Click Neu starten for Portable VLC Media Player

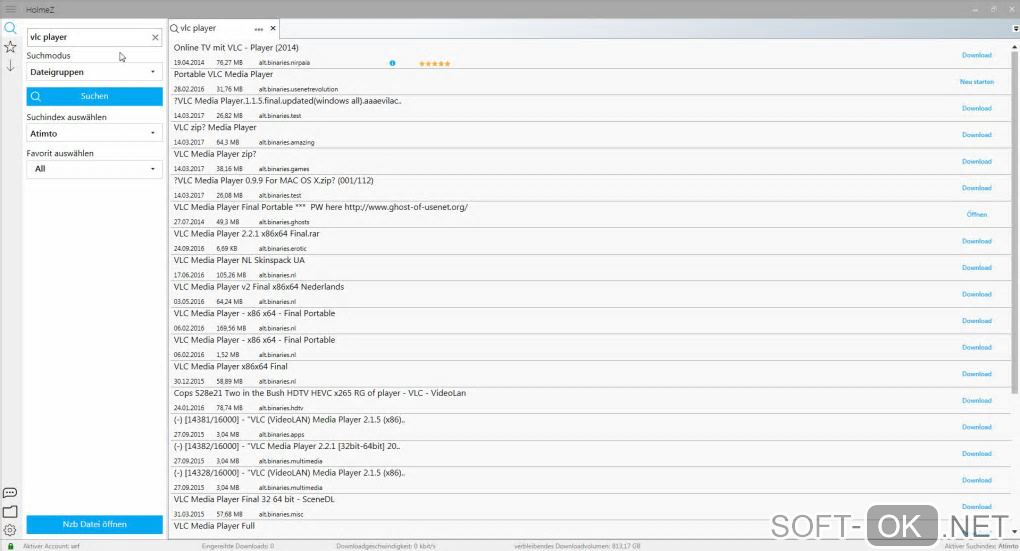[976, 82]
